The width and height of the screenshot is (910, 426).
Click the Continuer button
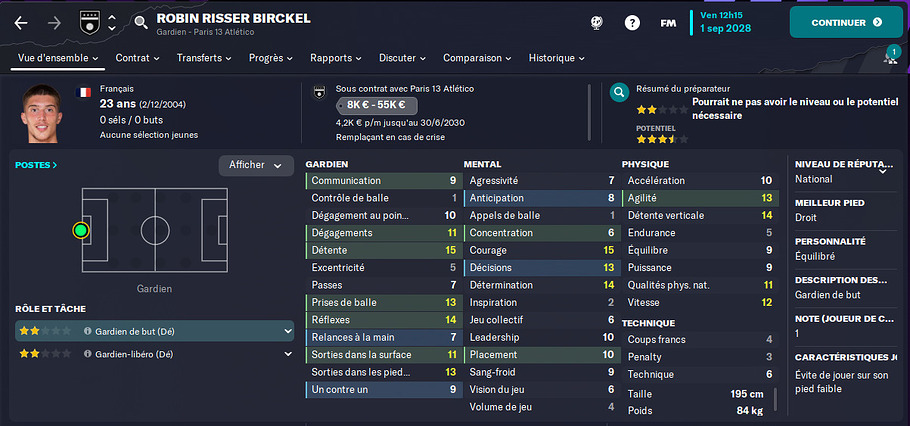(x=846, y=22)
